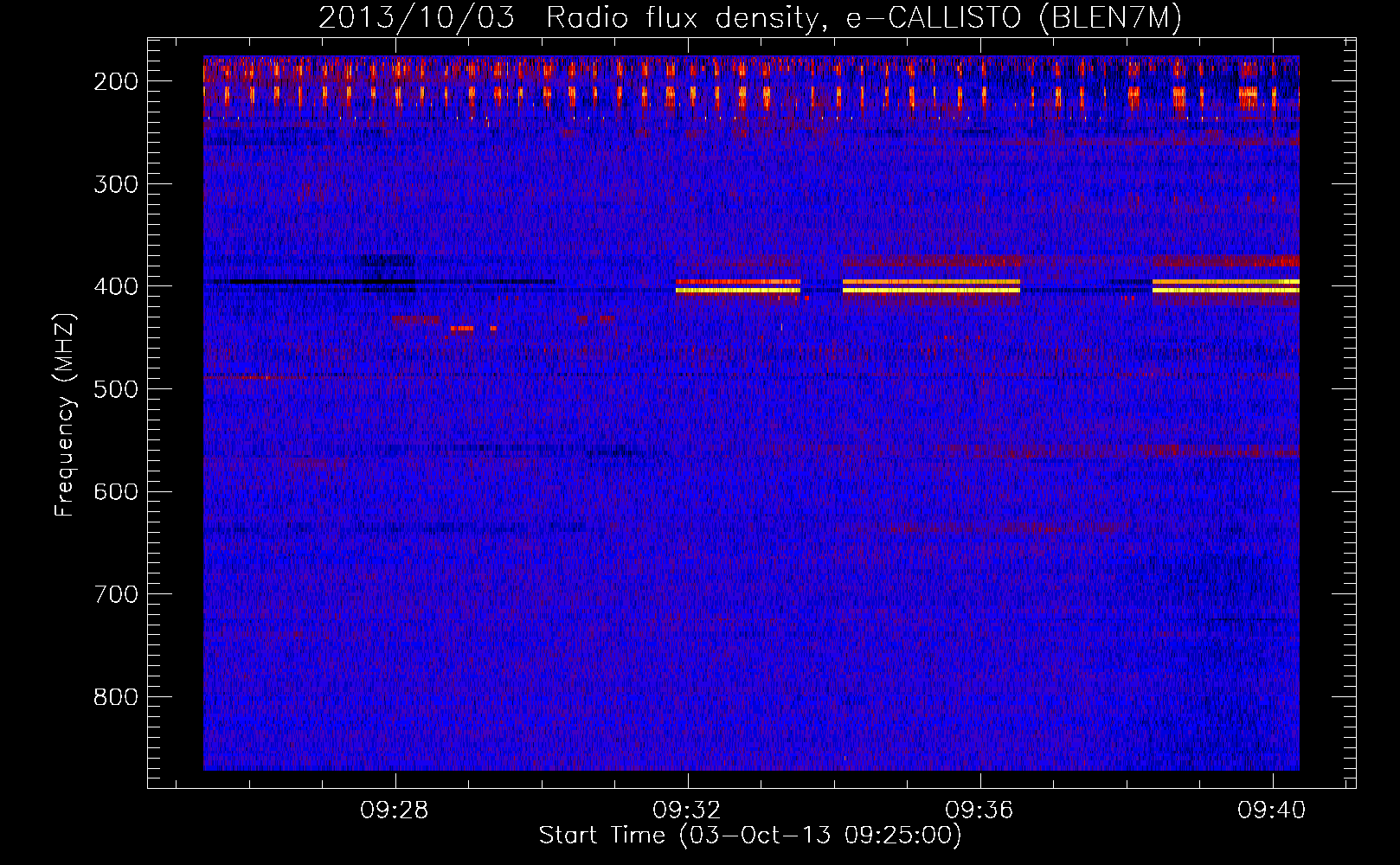Click the 09:40 time tick label
This screenshot has width=1400, height=865.
coord(1272,811)
